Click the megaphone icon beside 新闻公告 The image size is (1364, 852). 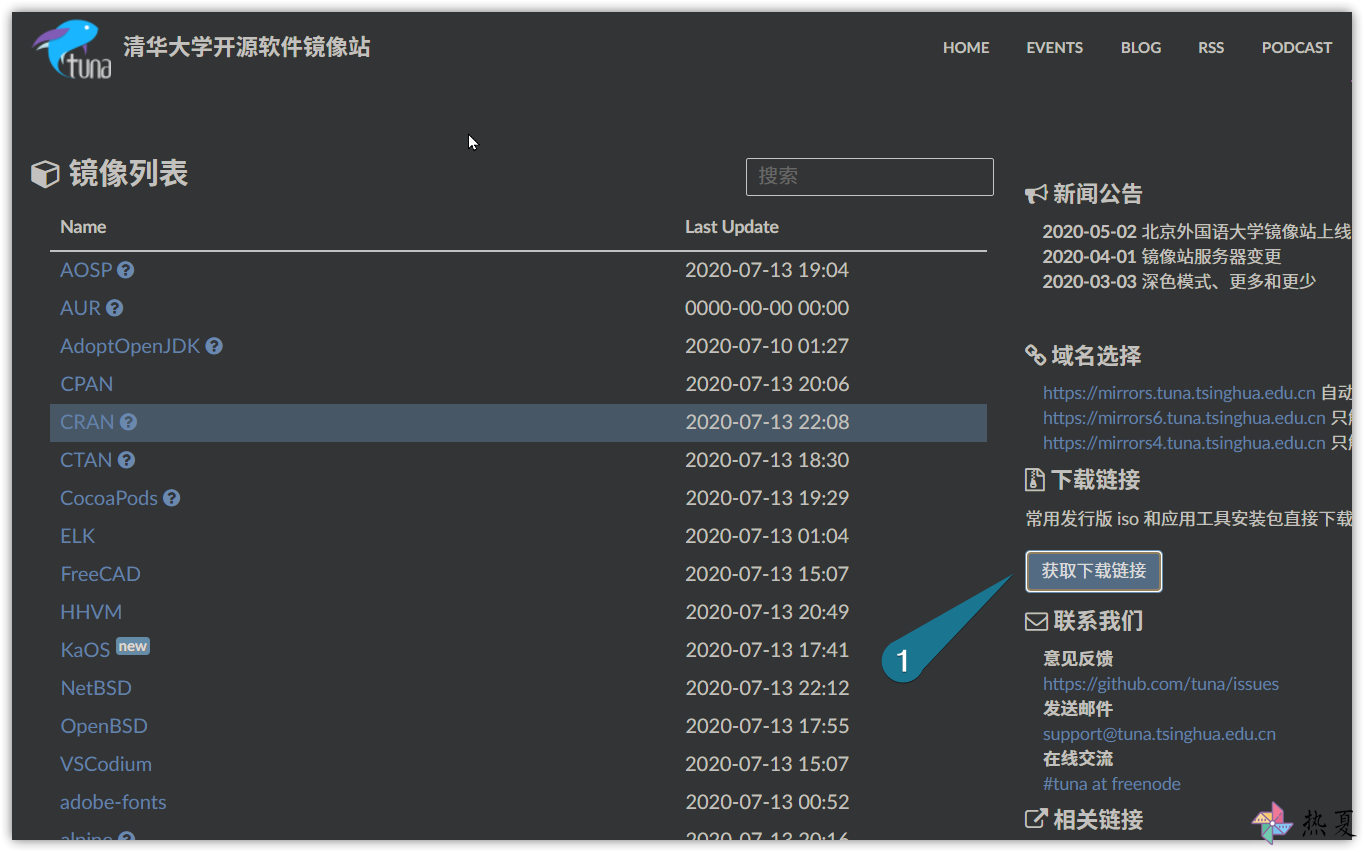coord(1036,194)
